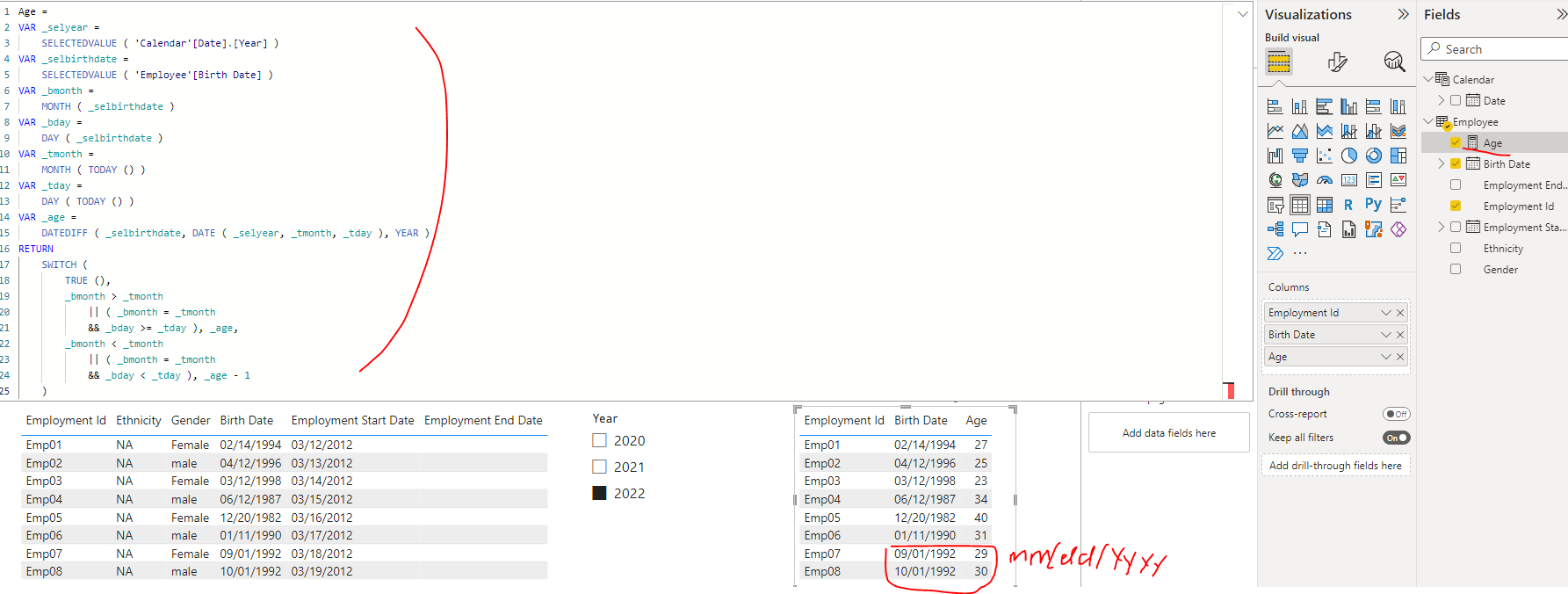Viewport: 1568px width, 594px height.
Task: Collapse the Calendar table in Fields
Action: (1427, 79)
